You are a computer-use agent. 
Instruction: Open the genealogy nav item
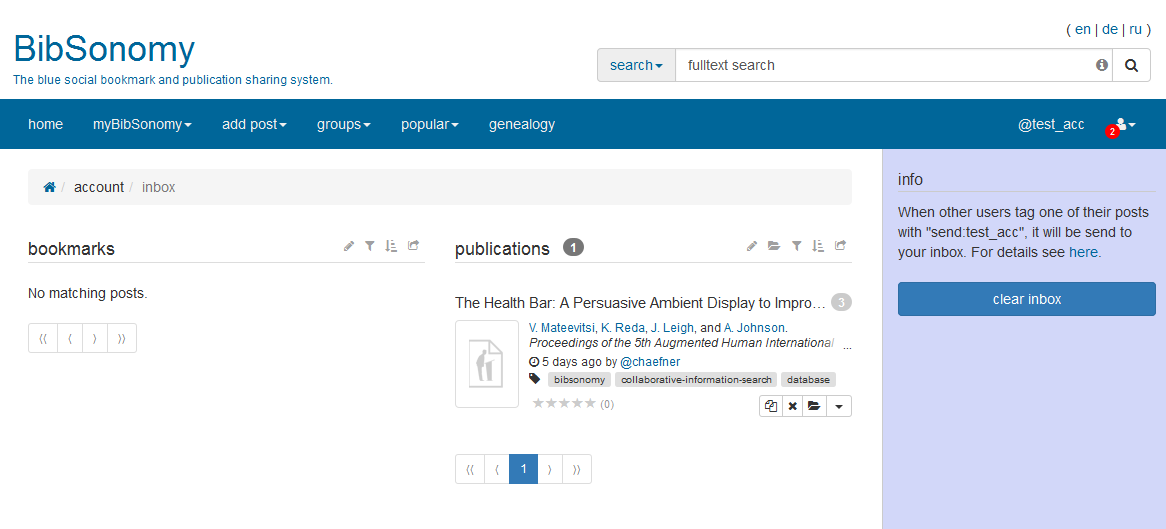point(522,124)
